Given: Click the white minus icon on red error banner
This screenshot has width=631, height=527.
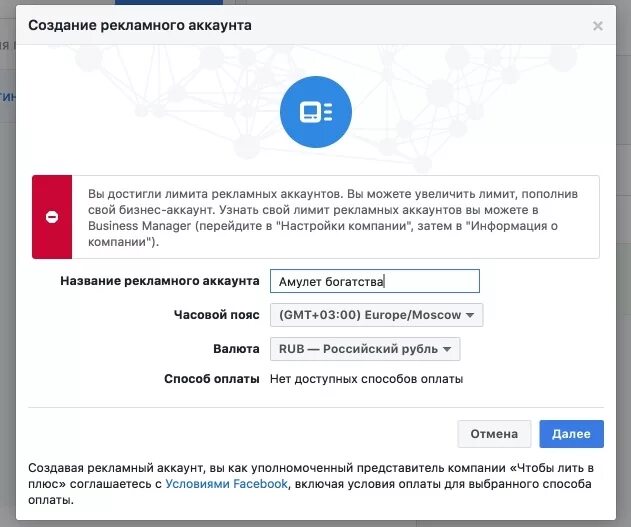Looking at the screenshot, I should (52, 217).
